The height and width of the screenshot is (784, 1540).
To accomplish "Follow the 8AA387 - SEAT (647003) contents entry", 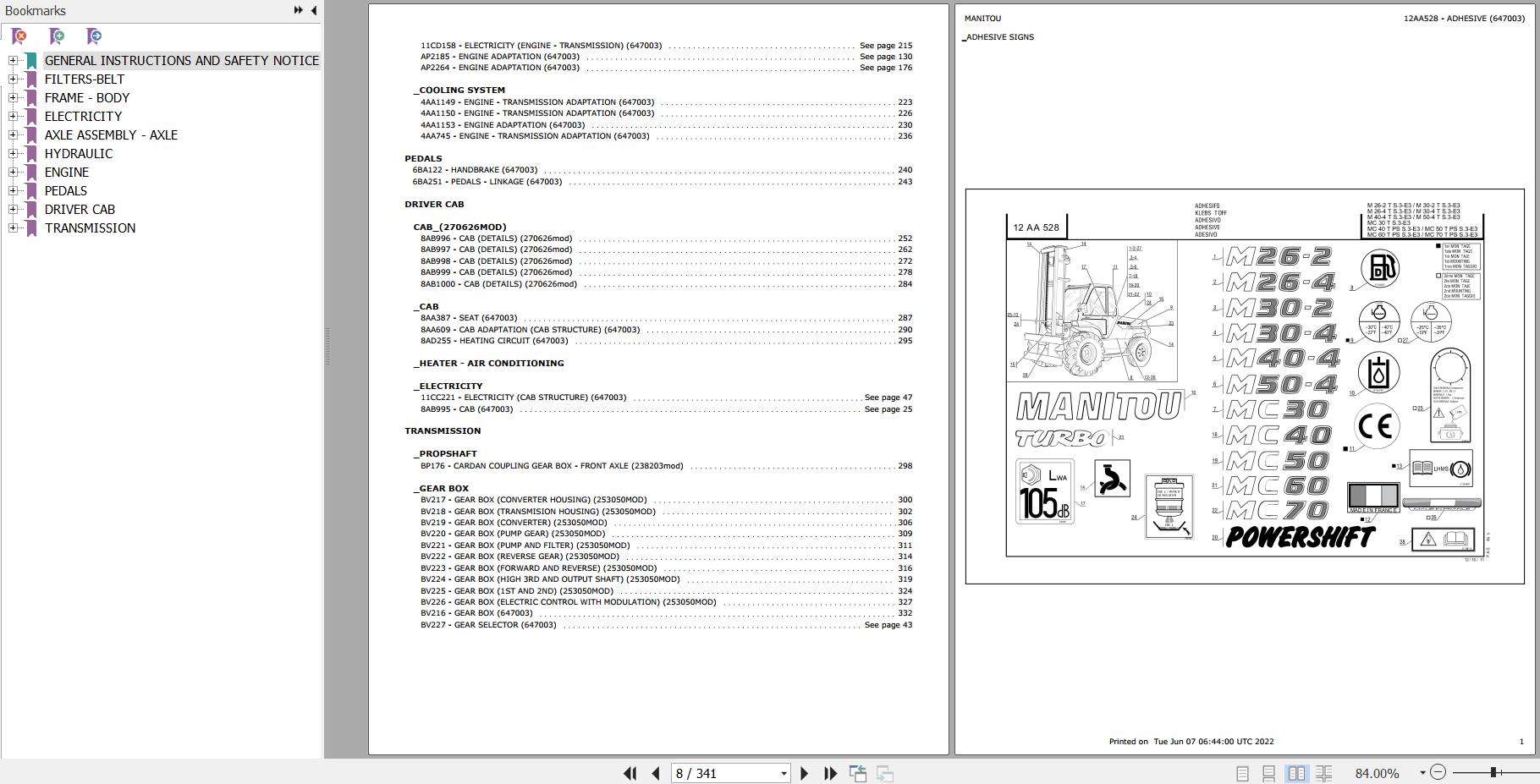I will (667, 318).
